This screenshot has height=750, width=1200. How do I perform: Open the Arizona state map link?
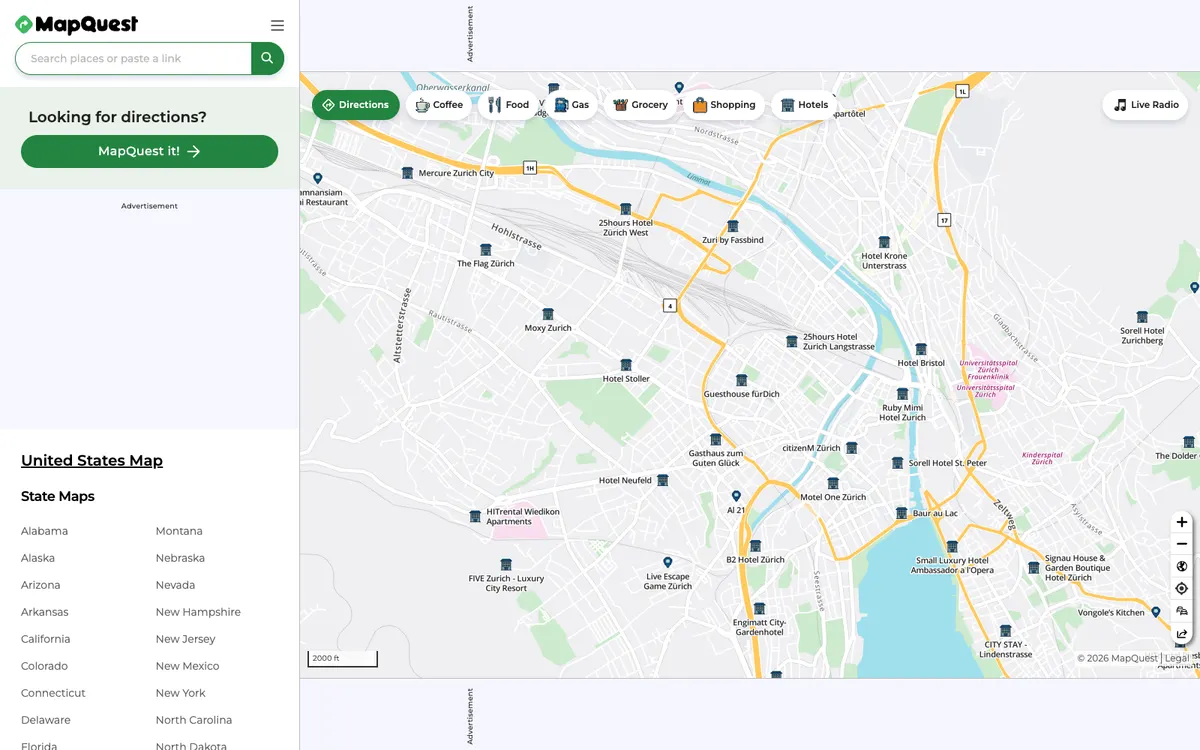[x=41, y=585]
